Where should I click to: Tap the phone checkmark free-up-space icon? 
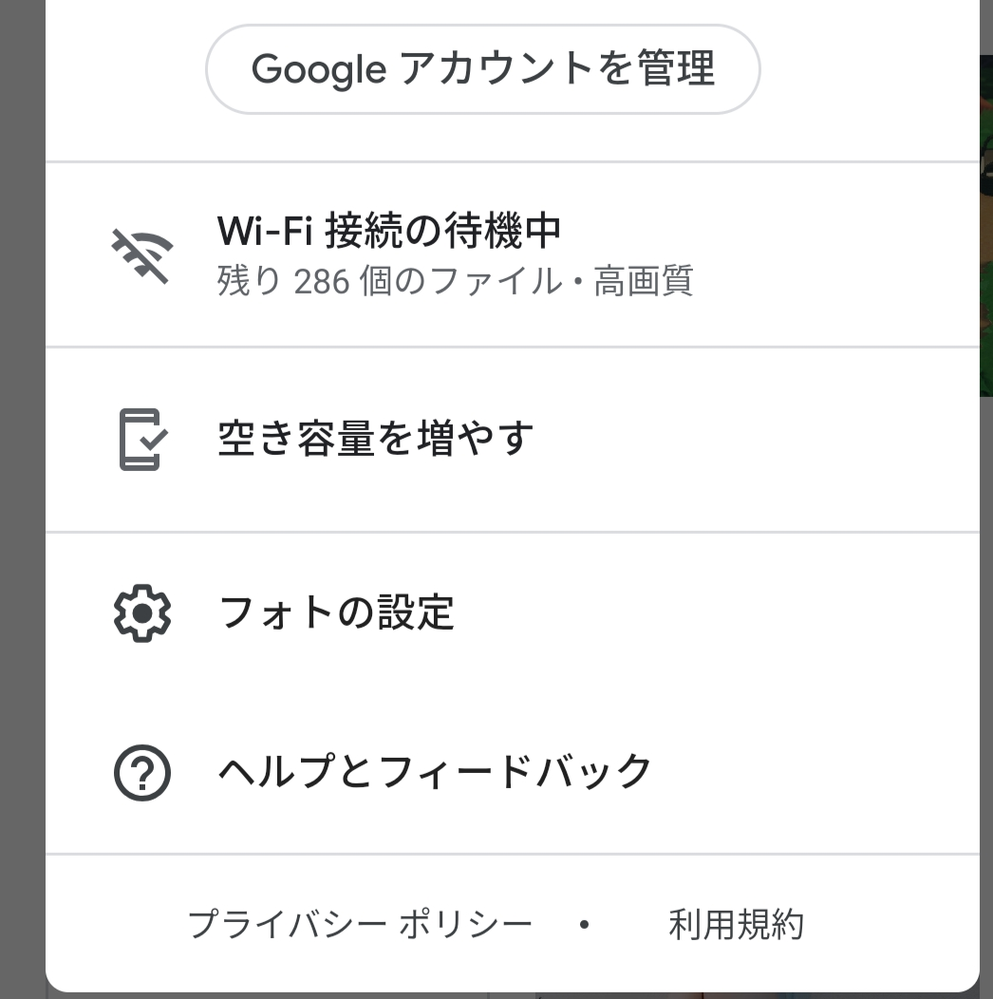pyautogui.click(x=142, y=439)
